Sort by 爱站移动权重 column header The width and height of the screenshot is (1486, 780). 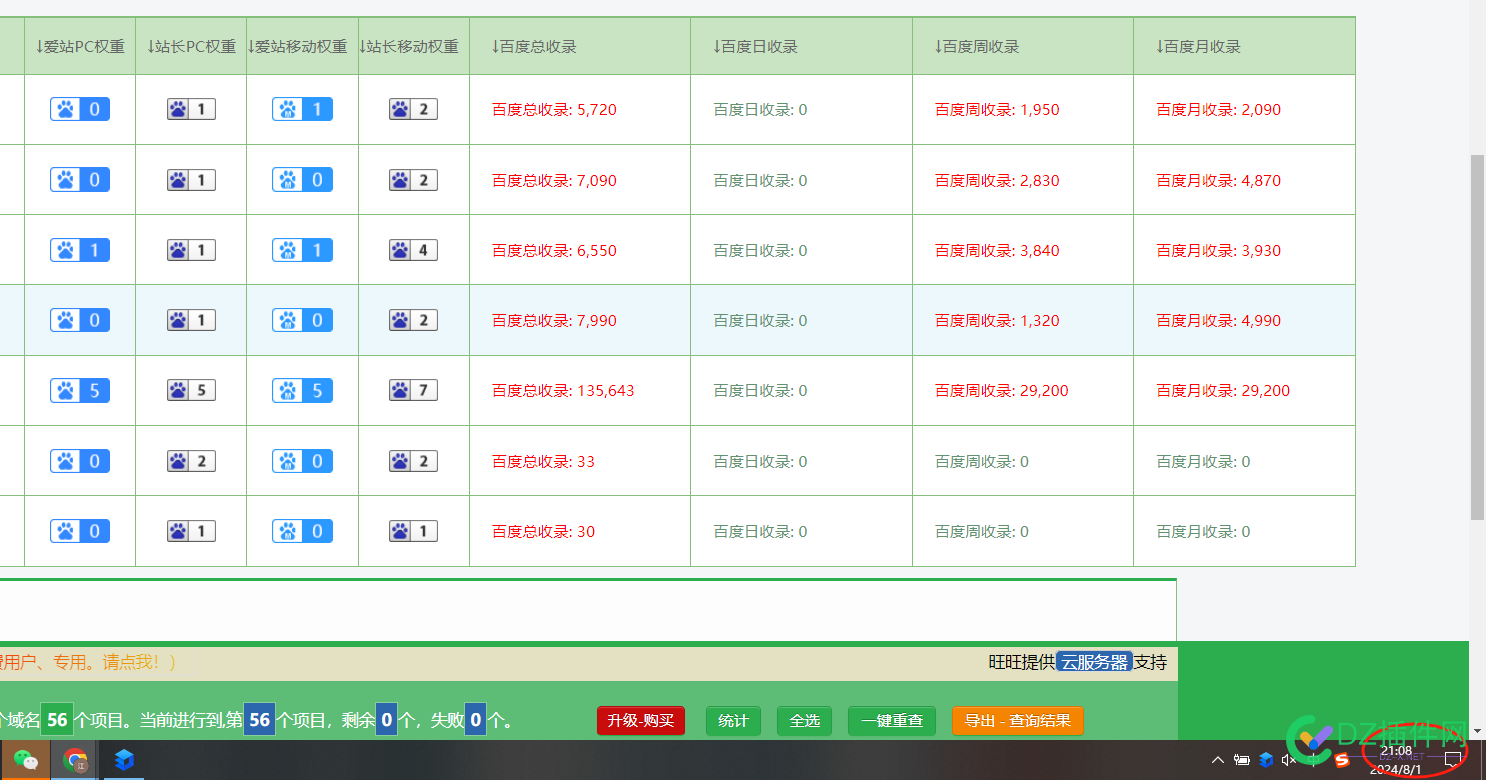point(302,47)
